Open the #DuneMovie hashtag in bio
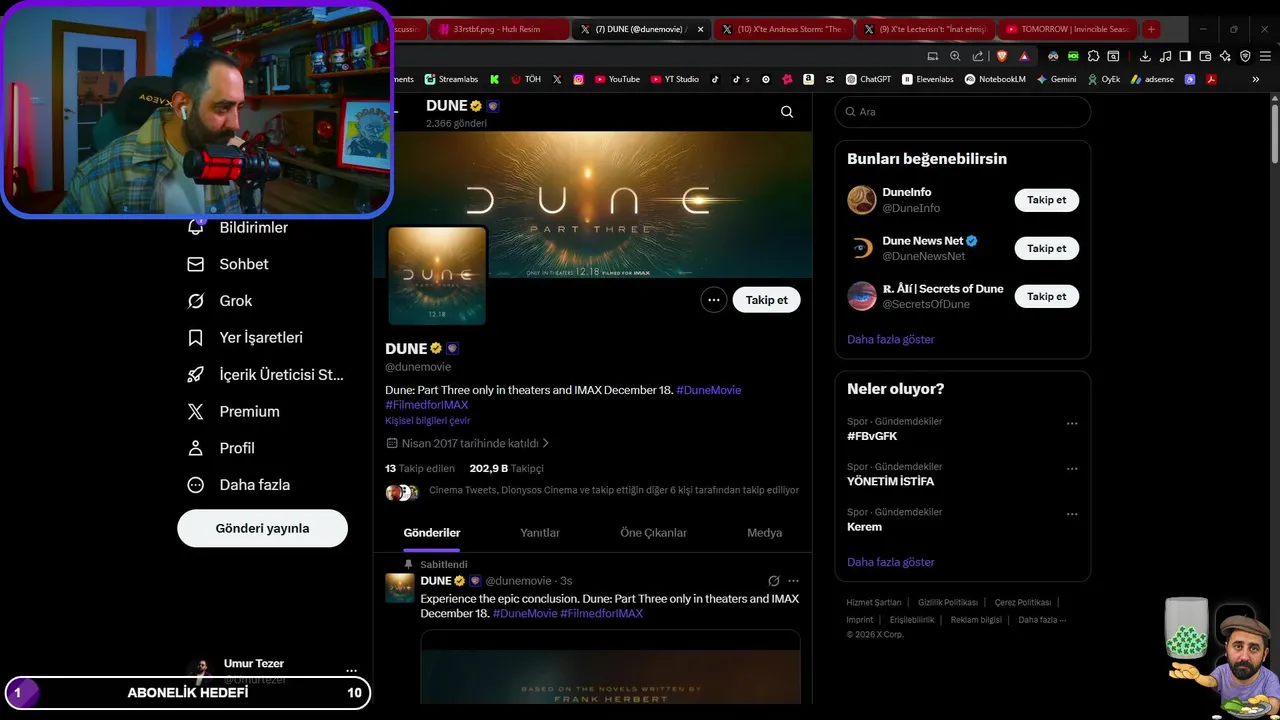This screenshot has width=1280, height=720. pos(708,390)
